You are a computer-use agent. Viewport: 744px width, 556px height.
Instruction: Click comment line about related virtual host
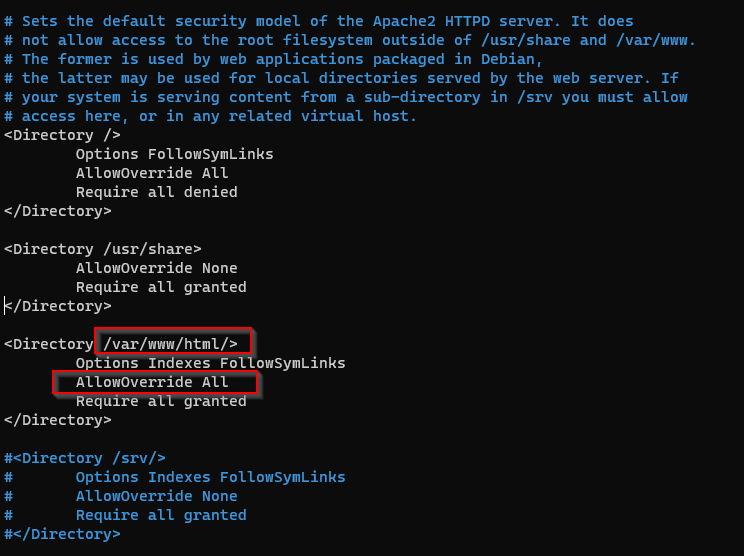point(210,116)
